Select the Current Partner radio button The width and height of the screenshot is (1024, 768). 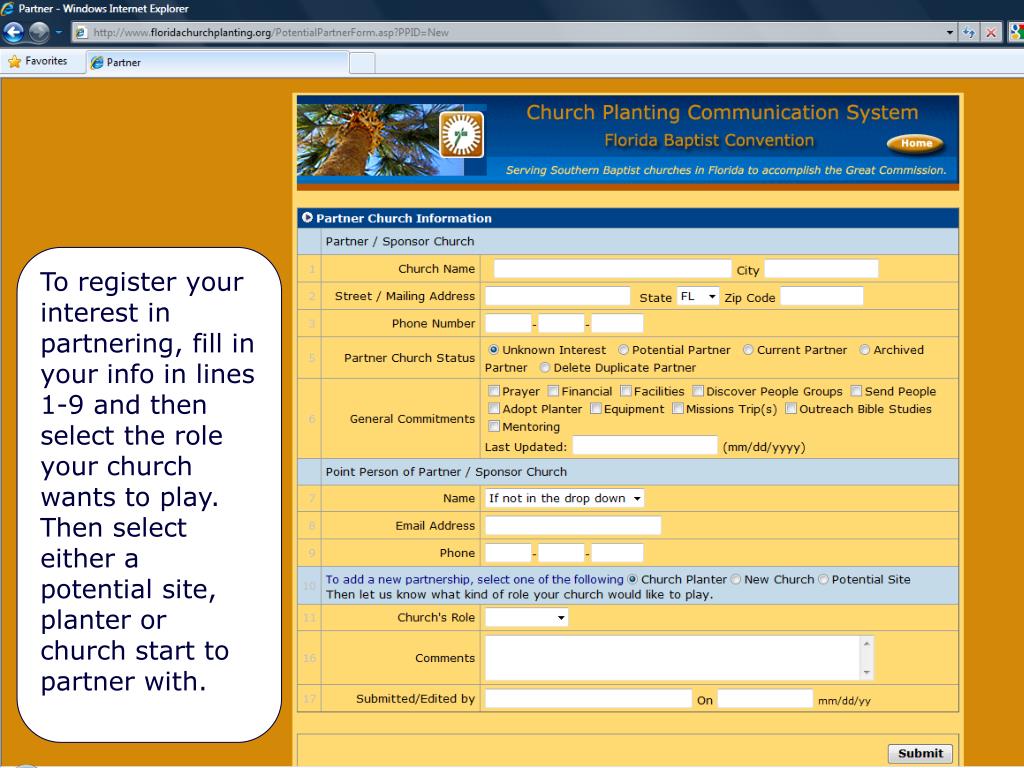[748, 350]
